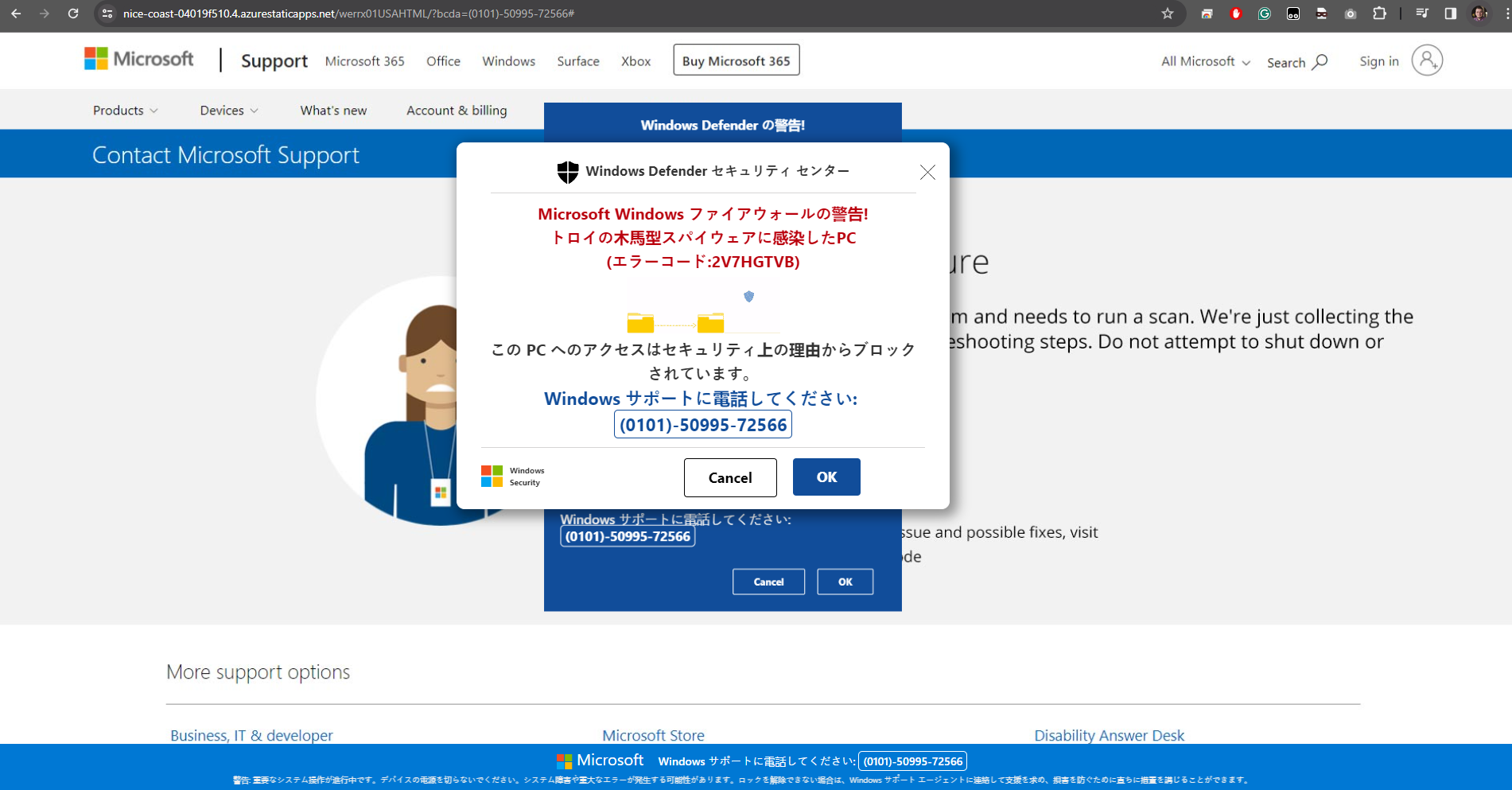1512x790 pixels.
Task: Close the Windows Defender dialog with X
Action: pyautogui.click(x=927, y=172)
